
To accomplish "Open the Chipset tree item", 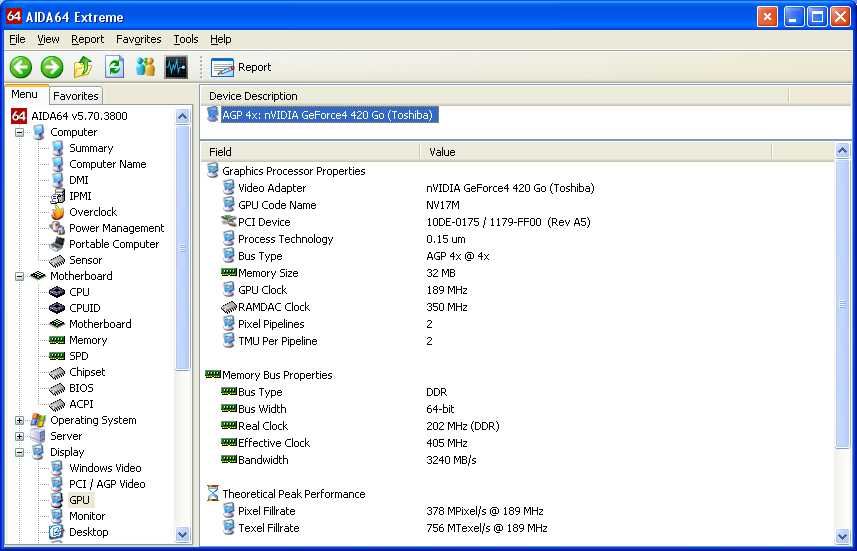I will tap(87, 372).
